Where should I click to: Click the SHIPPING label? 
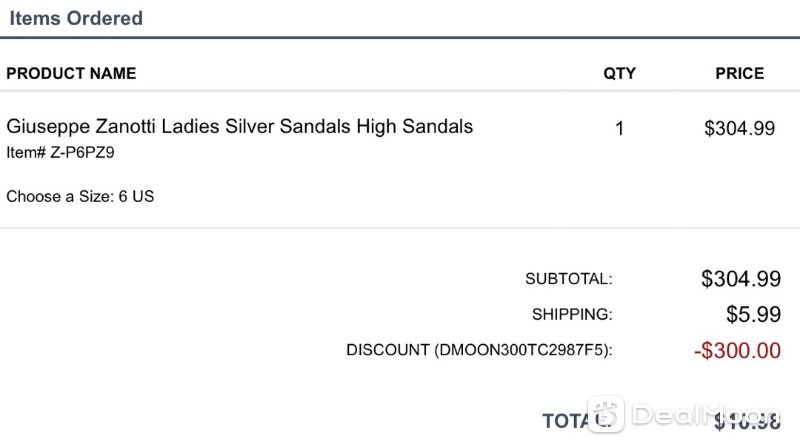pyautogui.click(x=572, y=314)
